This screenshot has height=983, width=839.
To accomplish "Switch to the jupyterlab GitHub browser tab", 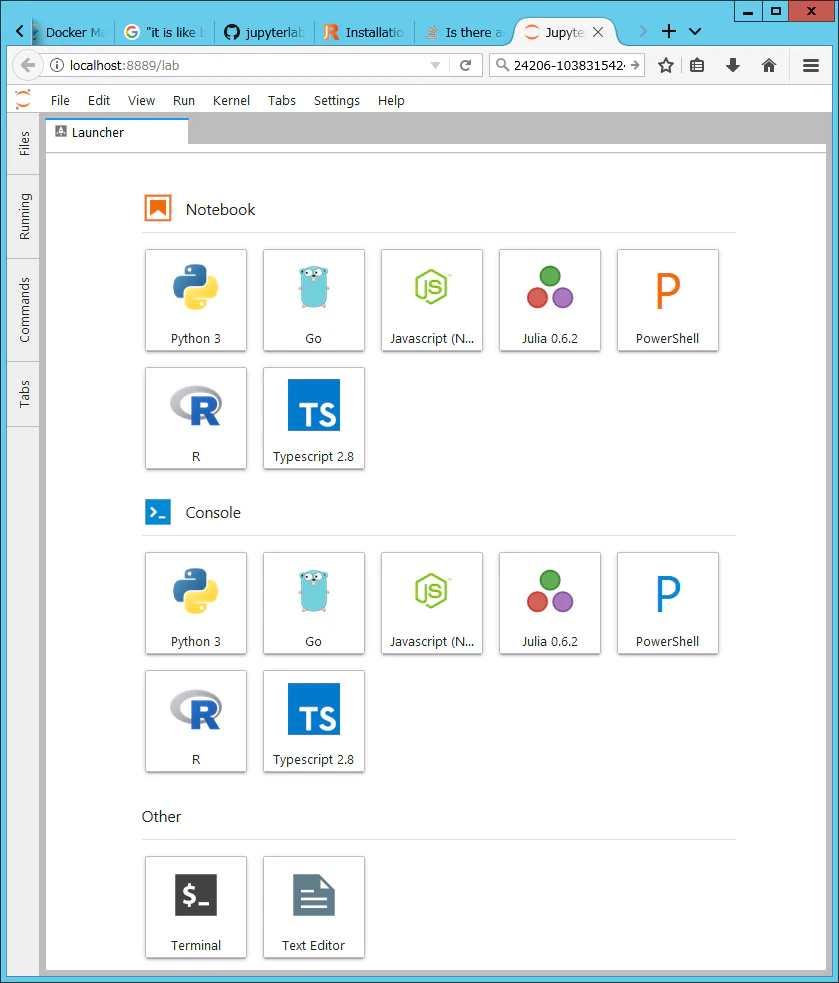I will coord(265,32).
